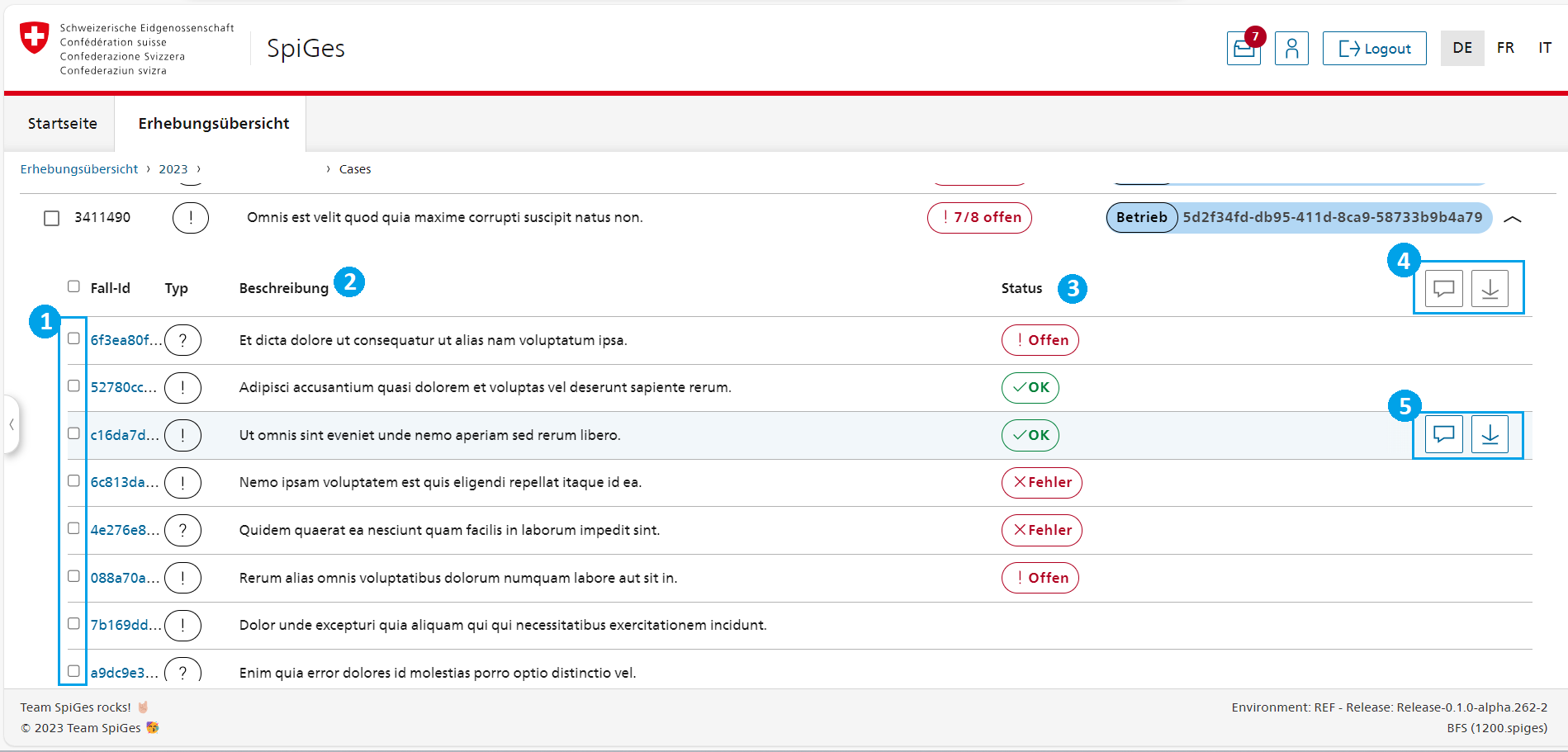Expand the collapsed left side panel handle
This screenshot has height=752, width=1568.
[11, 424]
